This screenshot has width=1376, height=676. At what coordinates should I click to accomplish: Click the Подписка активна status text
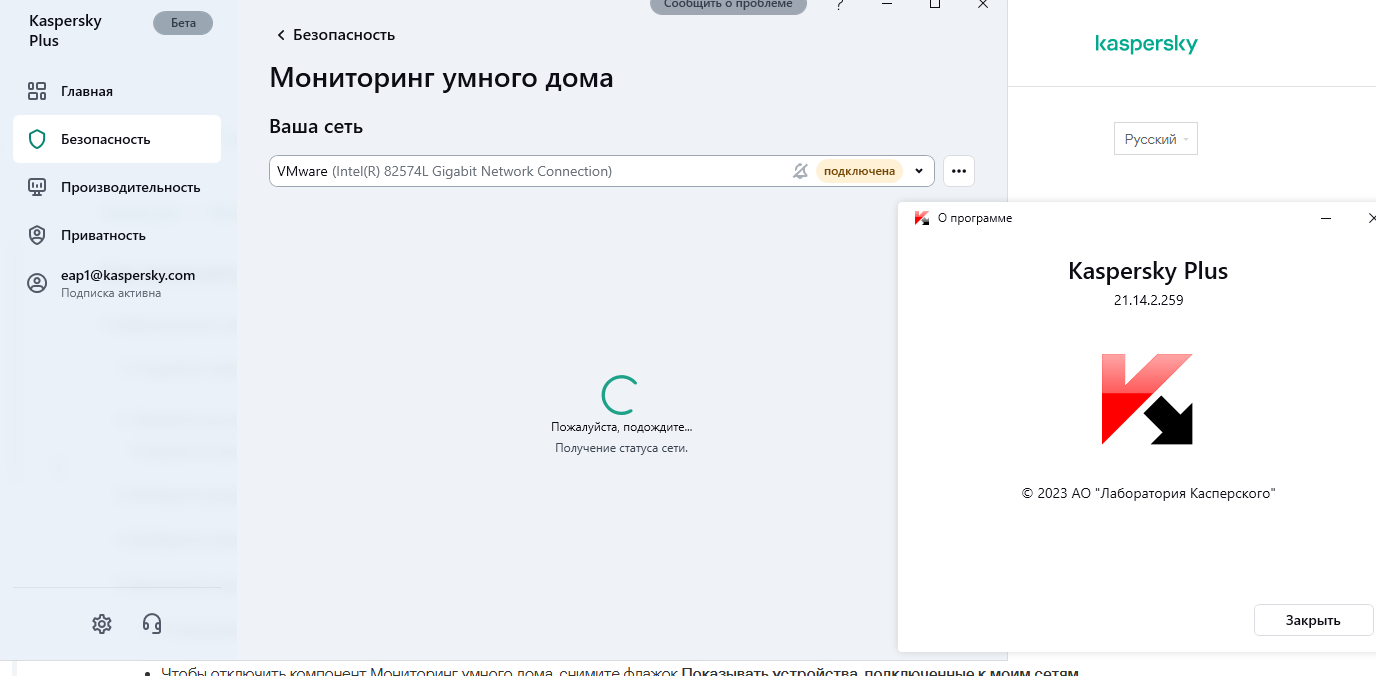point(111,293)
